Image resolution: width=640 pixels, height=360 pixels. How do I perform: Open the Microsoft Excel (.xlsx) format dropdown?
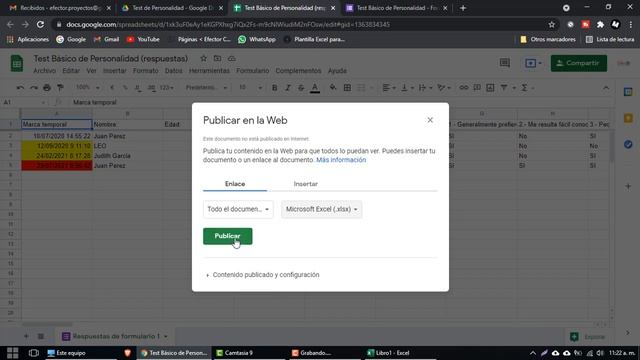[322, 209]
